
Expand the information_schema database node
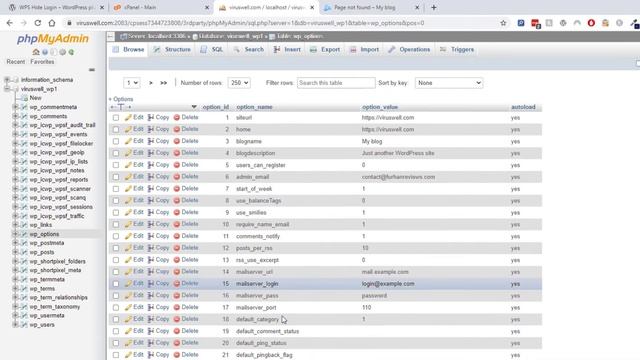[x=7, y=80]
